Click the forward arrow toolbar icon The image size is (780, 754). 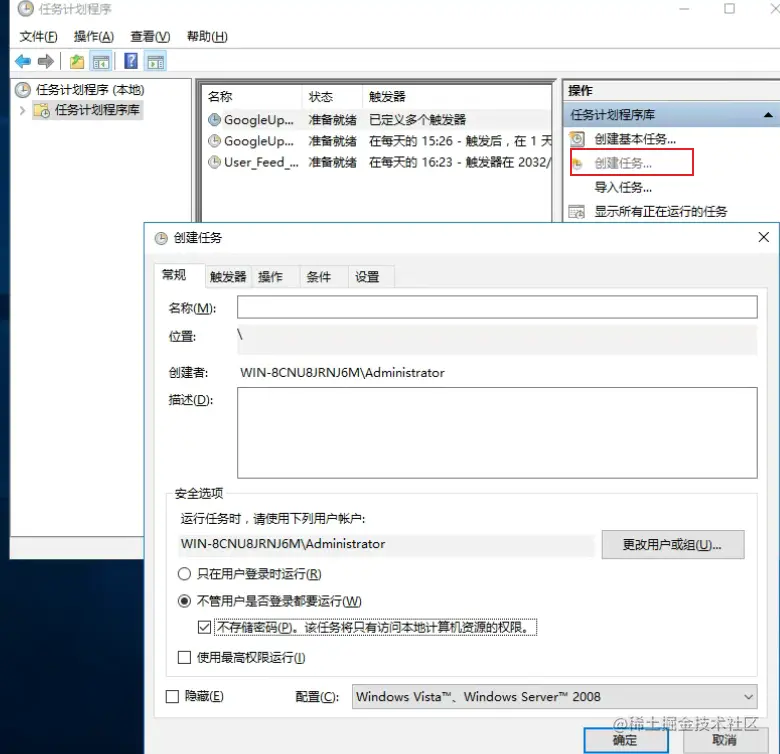point(46,62)
